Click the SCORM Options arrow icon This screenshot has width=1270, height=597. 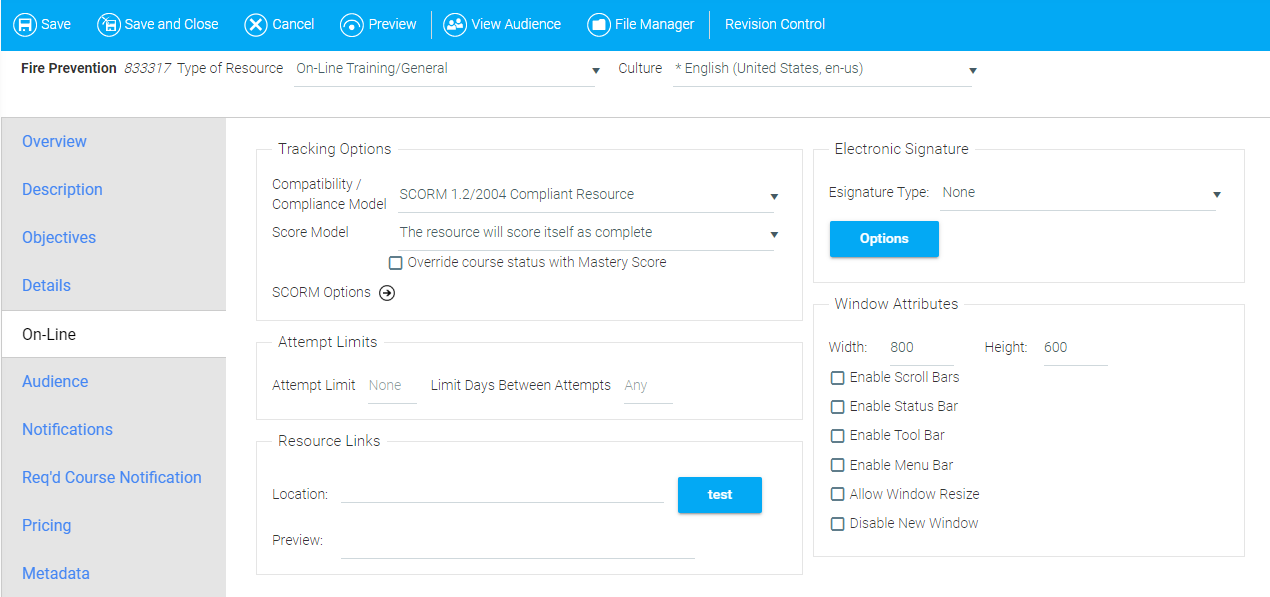pos(387,293)
